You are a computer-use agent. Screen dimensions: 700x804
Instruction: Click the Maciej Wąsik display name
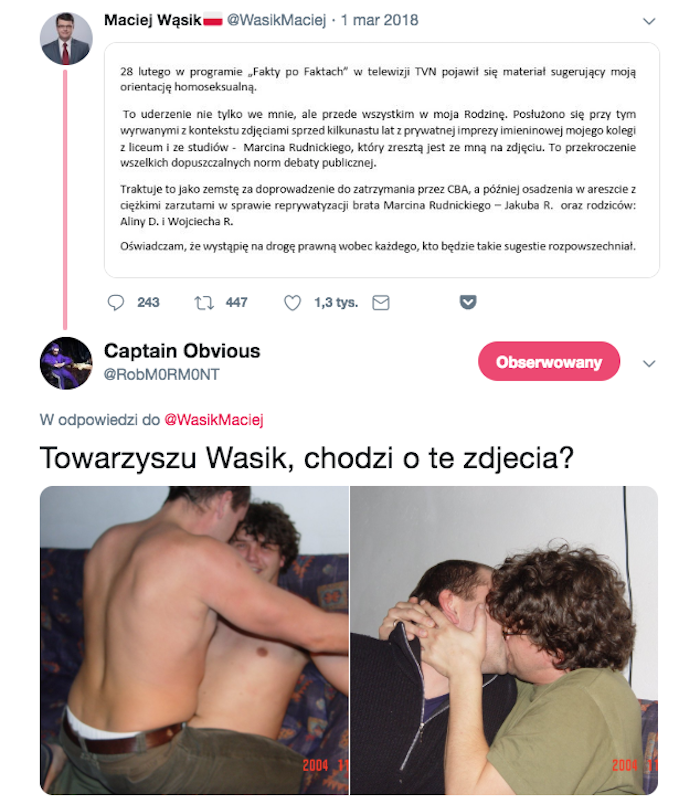tap(153, 21)
